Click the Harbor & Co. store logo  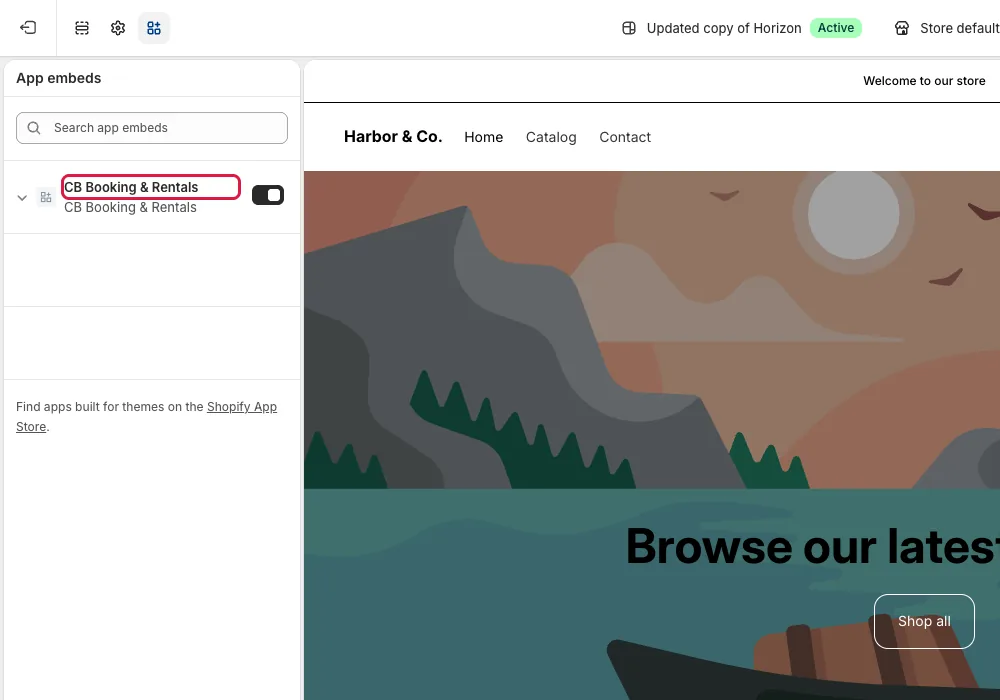point(393,136)
